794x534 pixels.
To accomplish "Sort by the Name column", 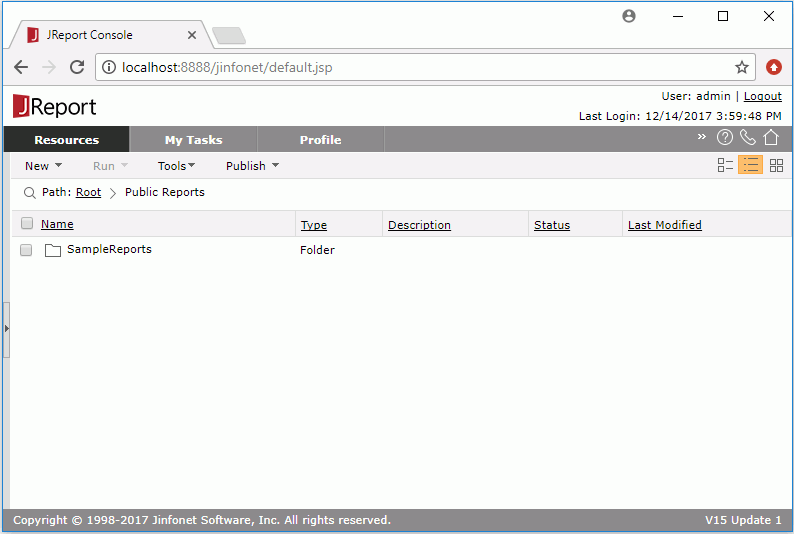I will (57, 224).
